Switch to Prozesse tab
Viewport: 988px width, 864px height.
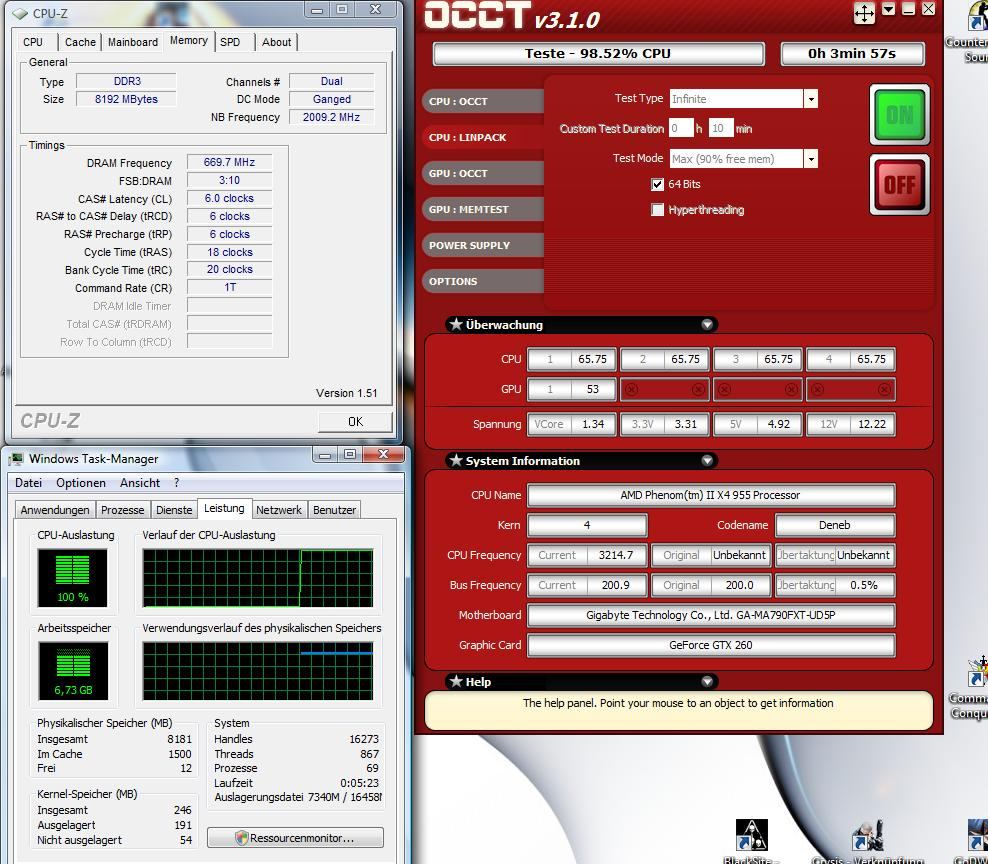click(x=122, y=510)
